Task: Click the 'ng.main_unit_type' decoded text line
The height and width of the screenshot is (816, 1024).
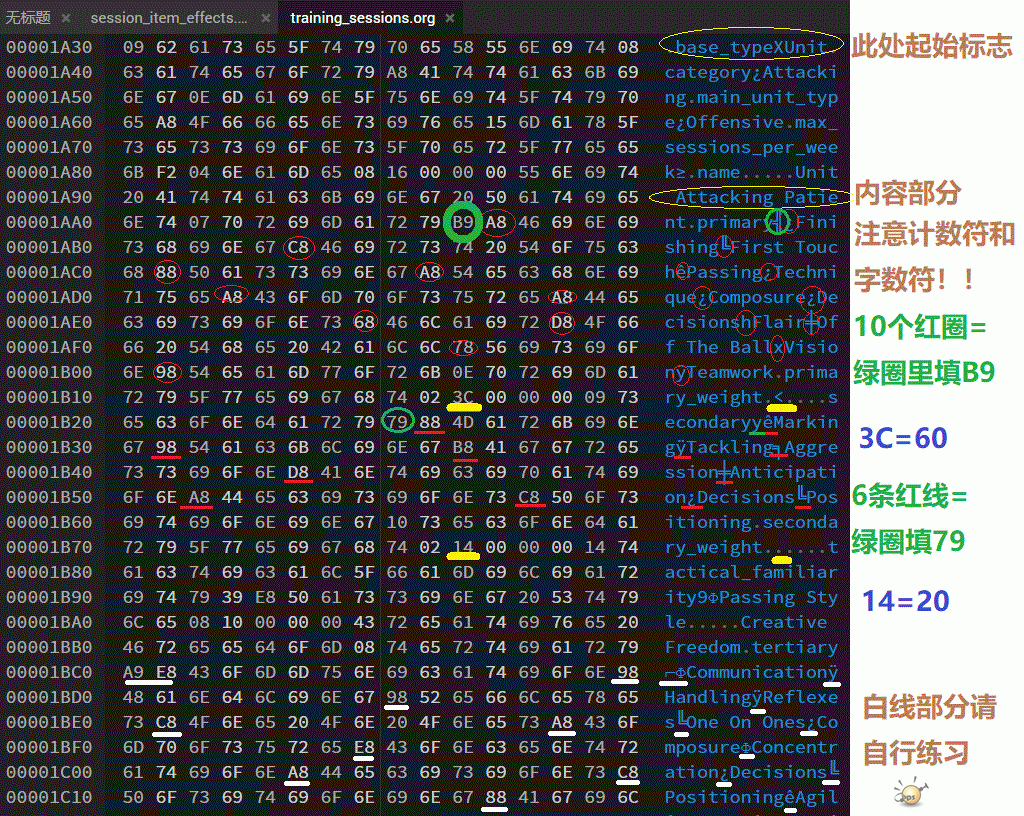Action: 751,97
